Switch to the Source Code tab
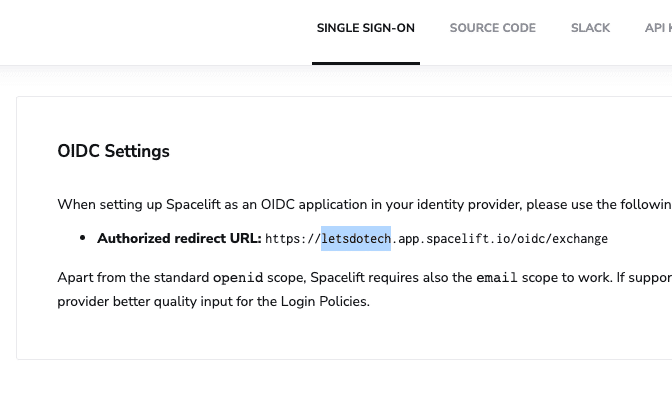The image size is (672, 400). (x=492, y=28)
